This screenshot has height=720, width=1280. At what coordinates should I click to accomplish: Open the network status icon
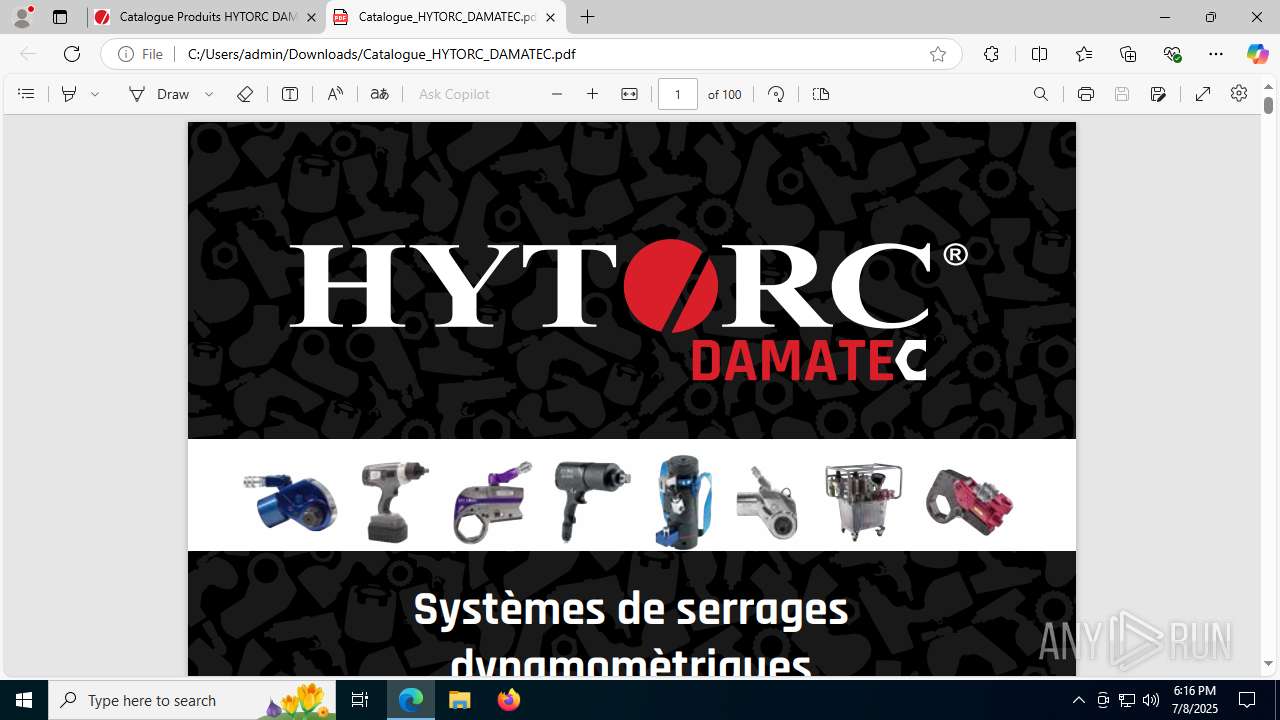tap(1127, 700)
